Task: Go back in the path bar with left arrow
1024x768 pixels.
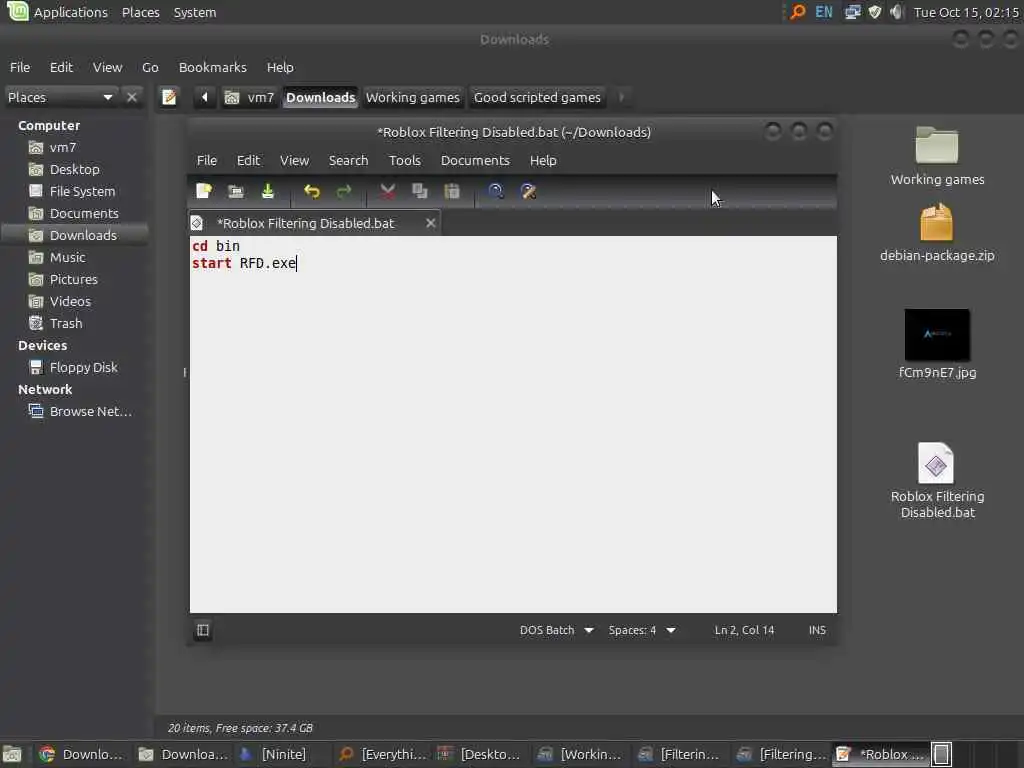Action: point(204,97)
